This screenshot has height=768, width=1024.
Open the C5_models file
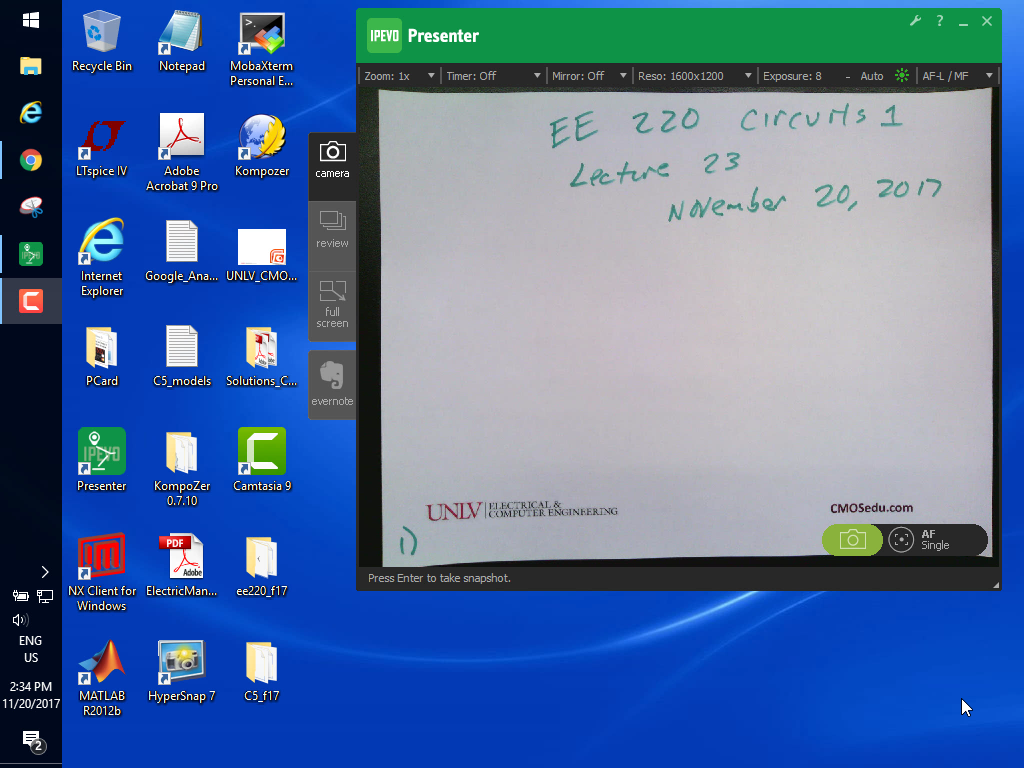click(182, 357)
